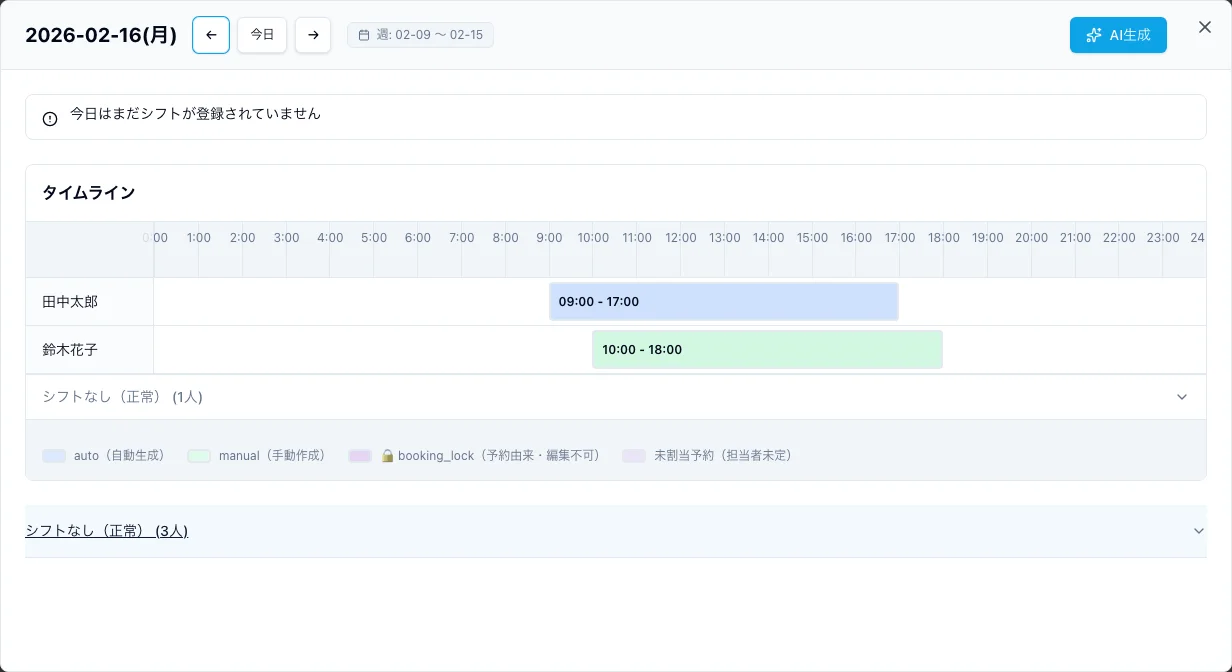The width and height of the screenshot is (1232, 672).
Task: Go to next day with right arrow
Action: (x=313, y=35)
